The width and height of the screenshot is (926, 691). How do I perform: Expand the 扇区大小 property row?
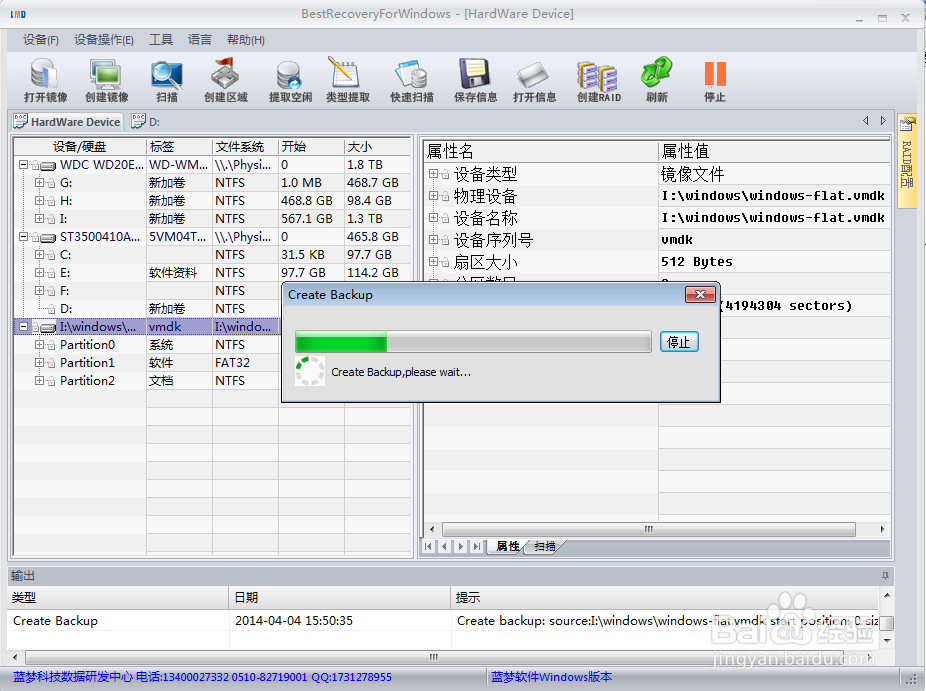433,262
